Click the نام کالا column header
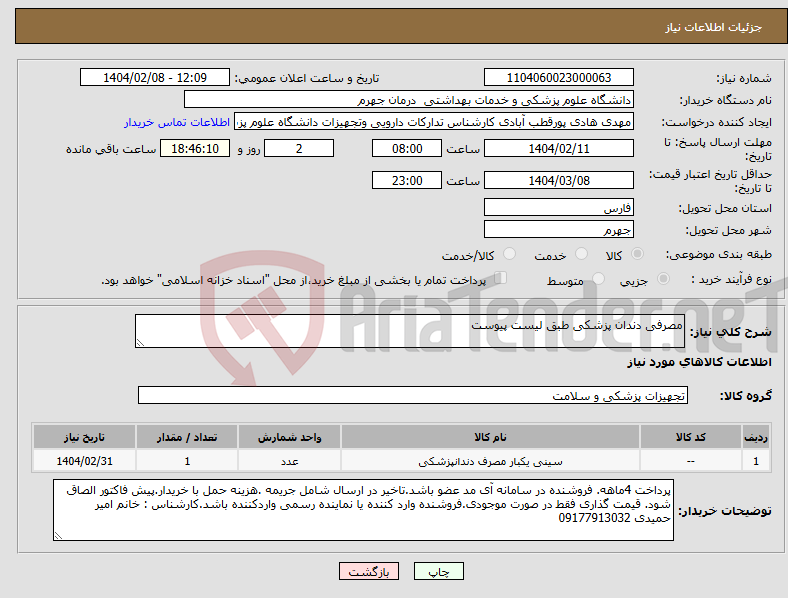Viewport: 788px width, 598px height. [490, 437]
